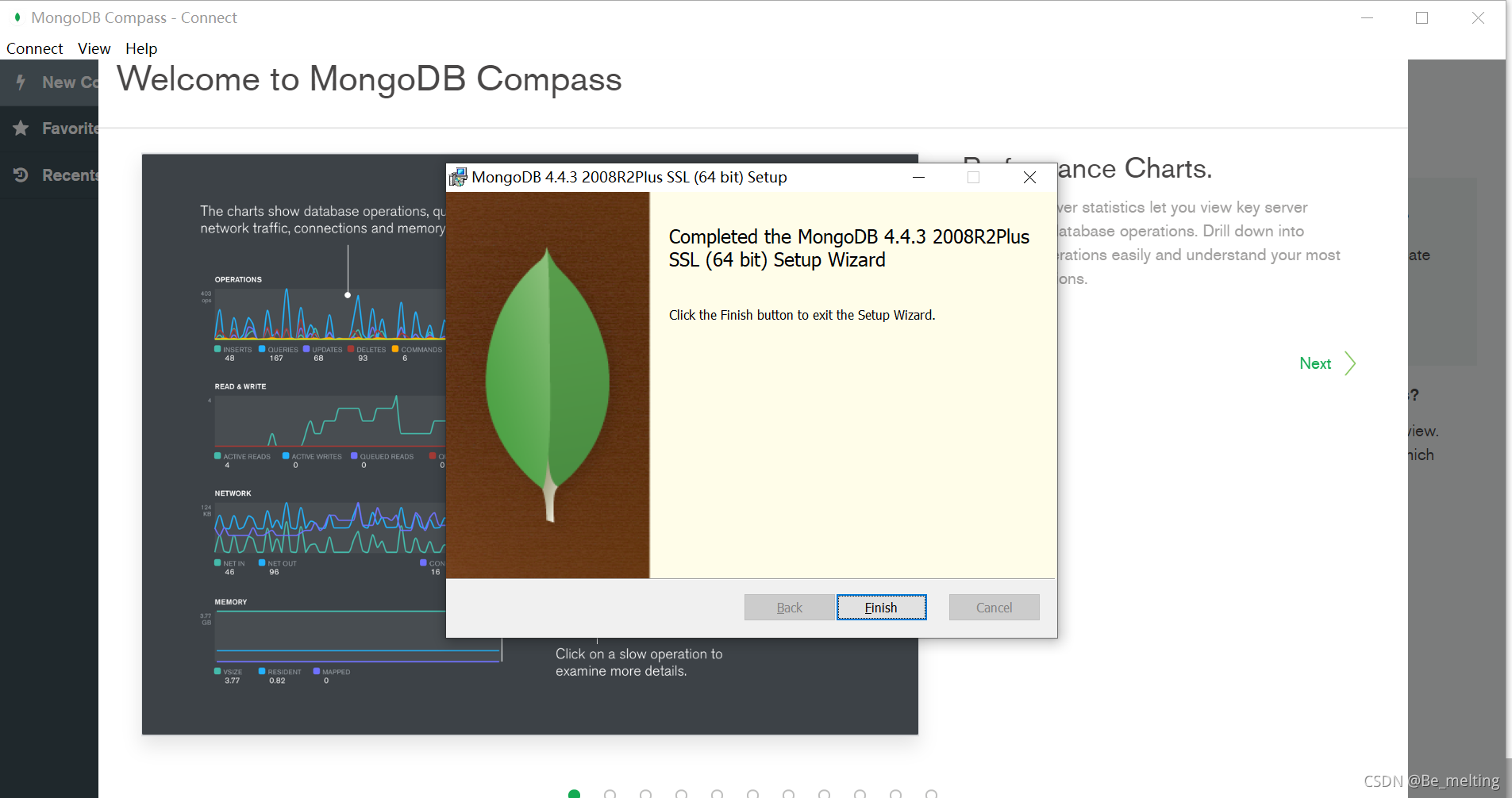Click the 'Welcome to MongoDB Compass' heading

(370, 79)
